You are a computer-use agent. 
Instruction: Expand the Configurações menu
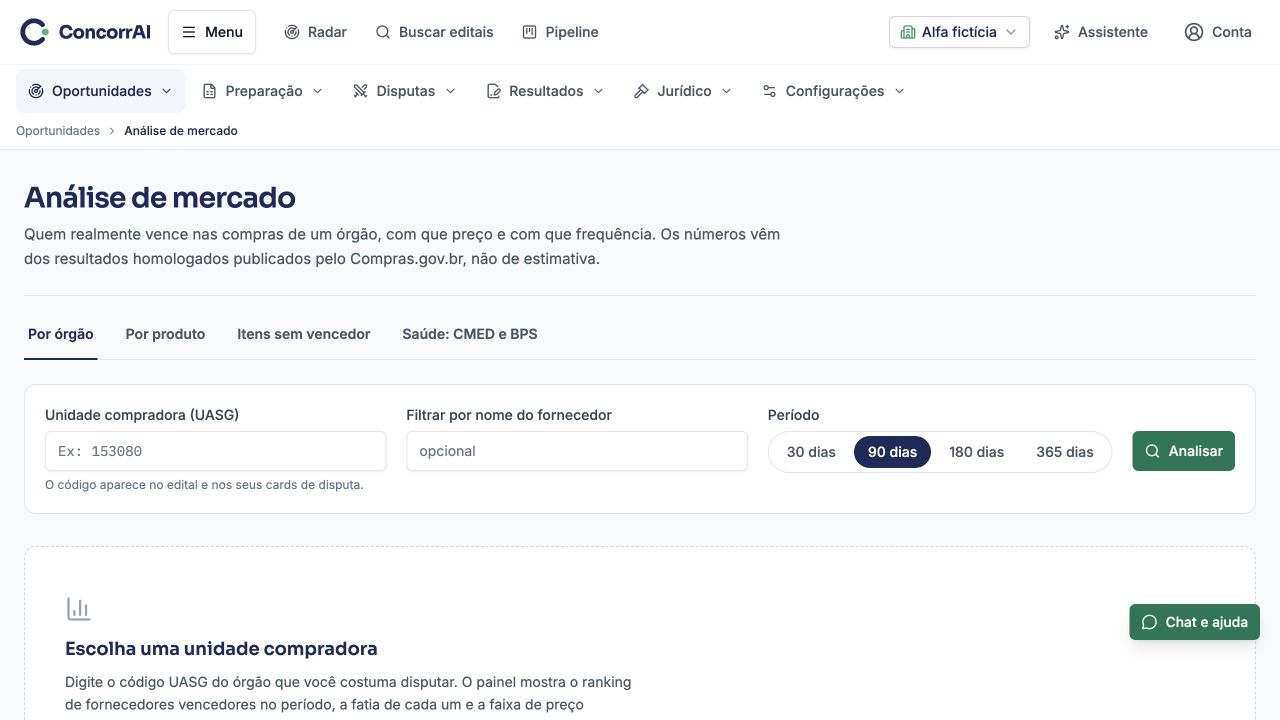pyautogui.click(x=833, y=91)
